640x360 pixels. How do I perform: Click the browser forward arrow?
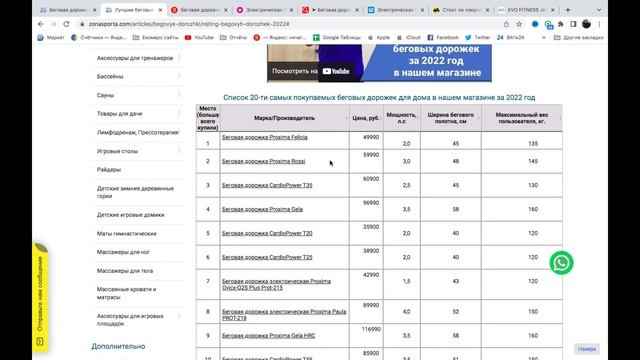point(53,24)
